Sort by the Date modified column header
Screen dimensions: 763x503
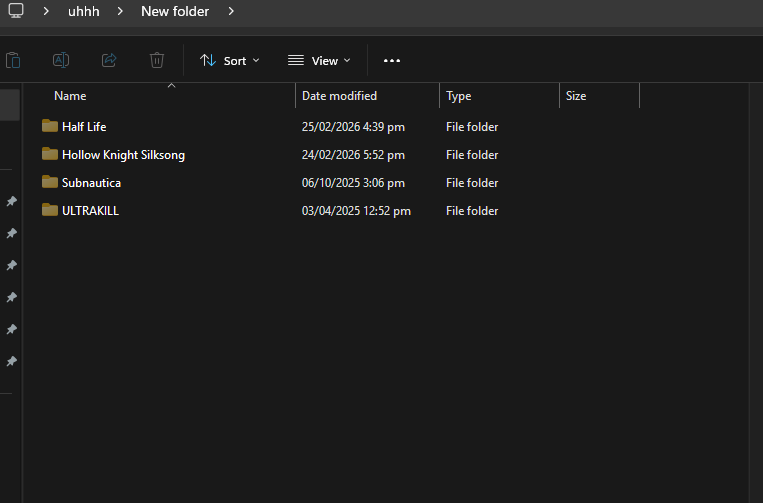339,96
